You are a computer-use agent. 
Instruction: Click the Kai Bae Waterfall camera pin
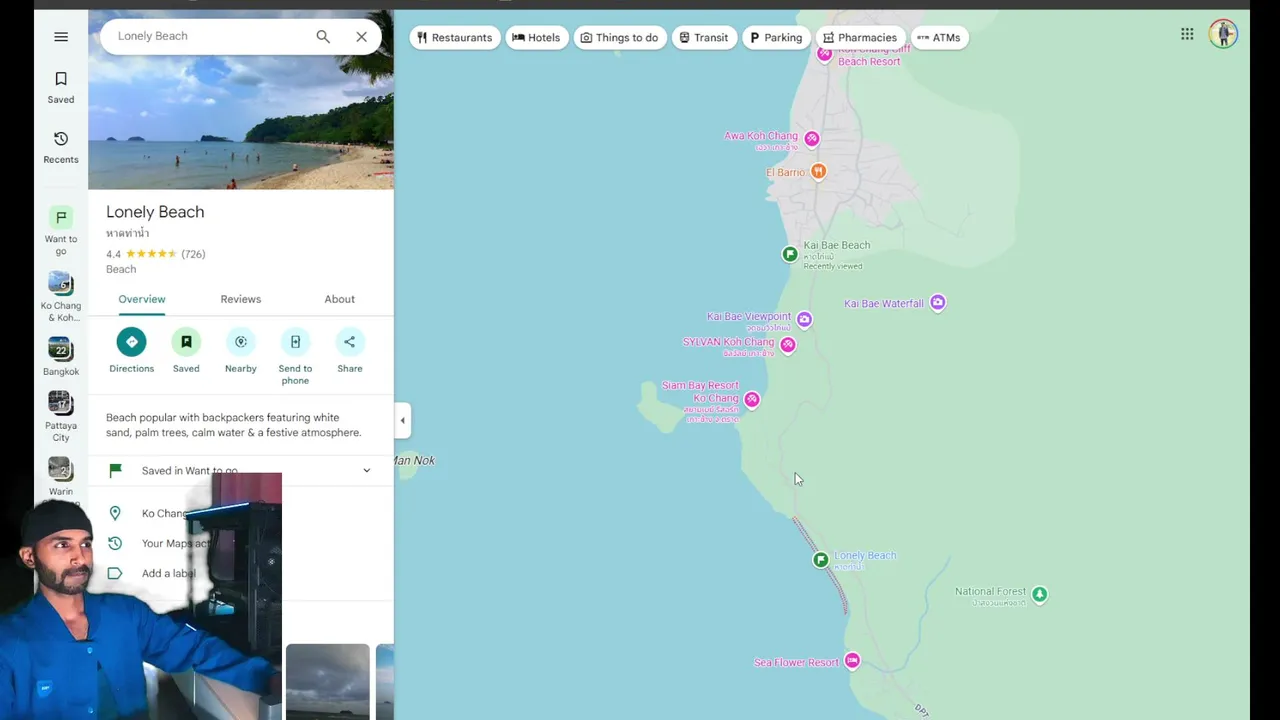[937, 302]
